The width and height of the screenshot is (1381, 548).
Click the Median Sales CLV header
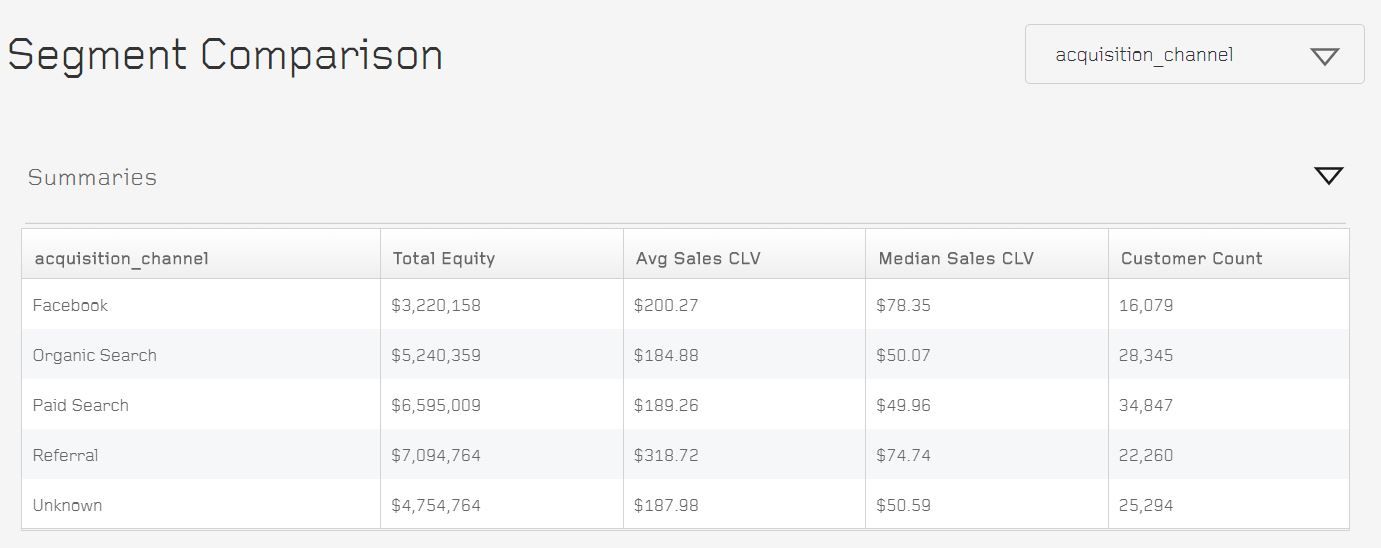coord(956,258)
